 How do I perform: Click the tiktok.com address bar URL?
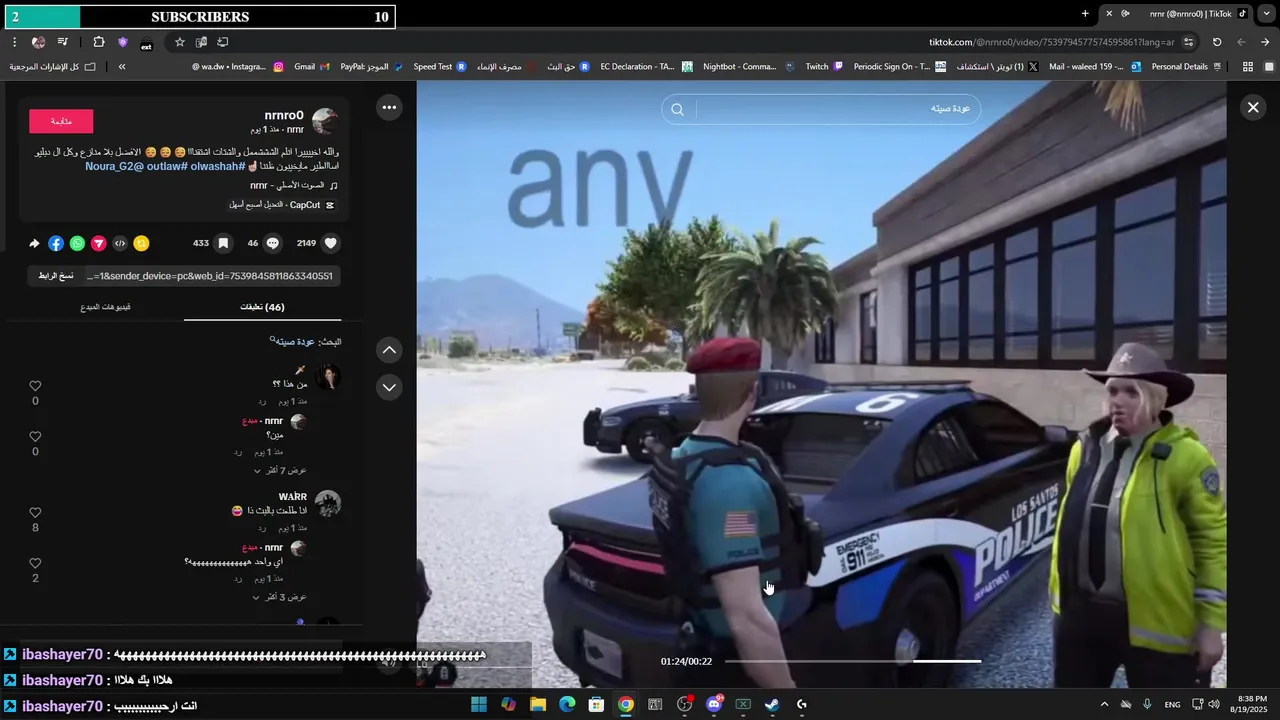tap(1051, 42)
